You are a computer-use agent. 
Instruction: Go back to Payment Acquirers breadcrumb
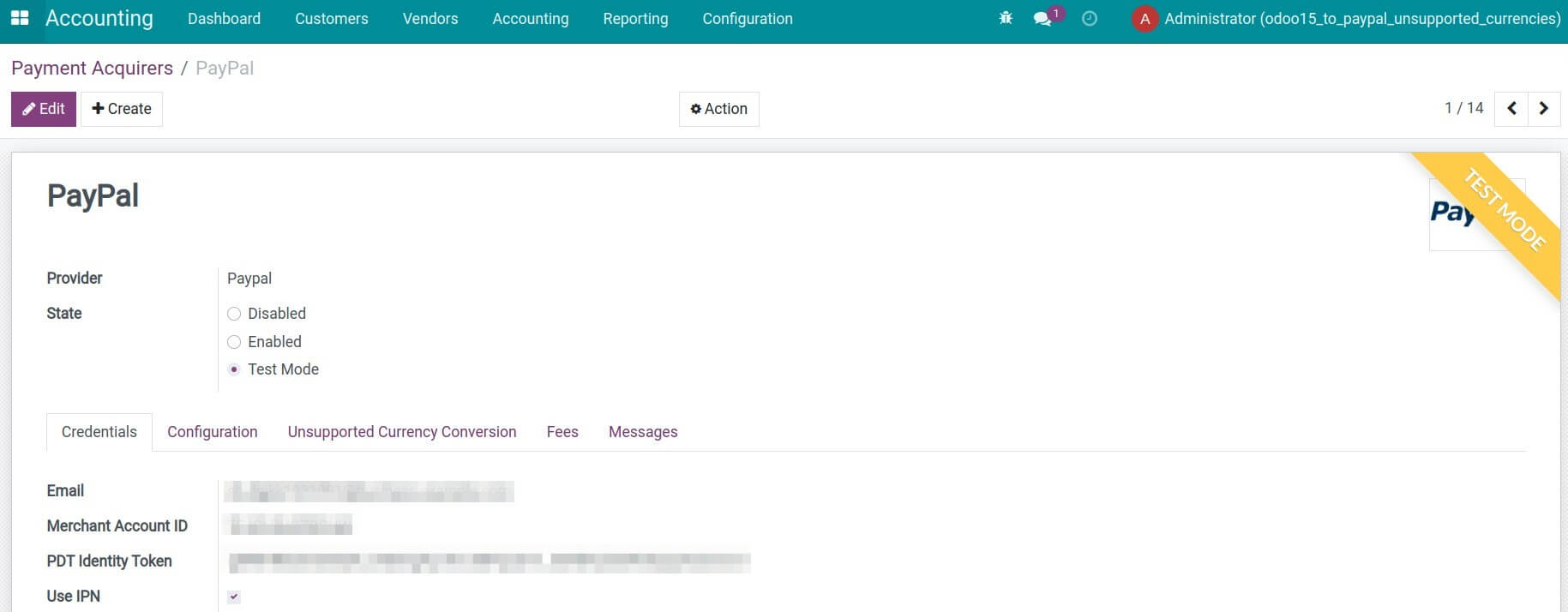(92, 68)
